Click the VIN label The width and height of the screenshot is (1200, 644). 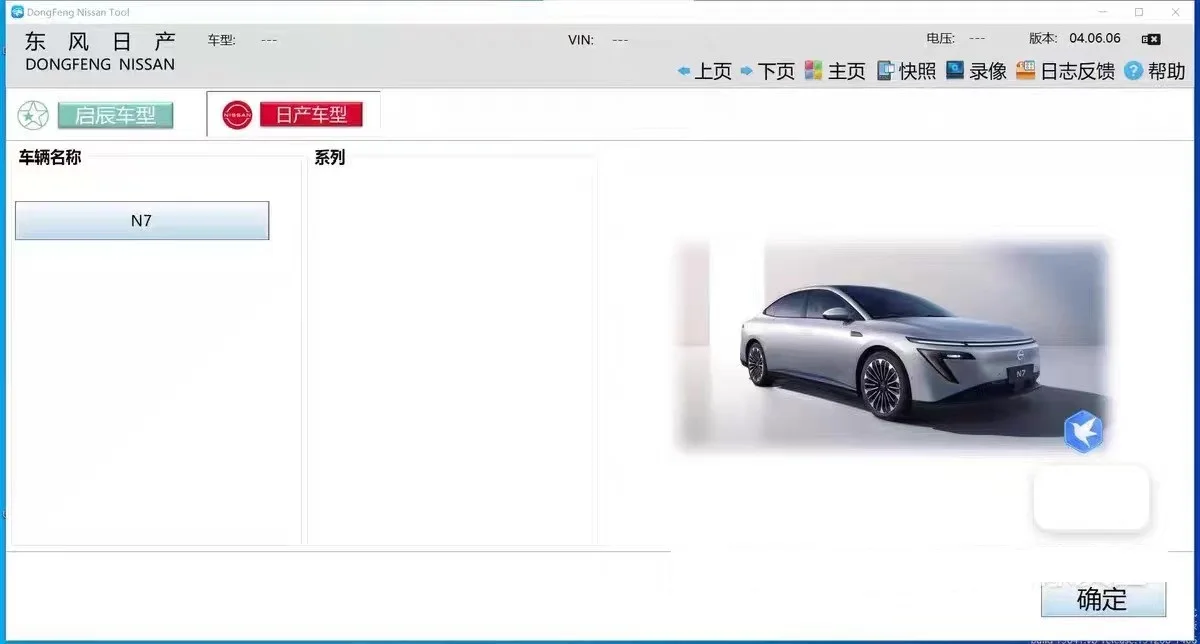coord(581,40)
